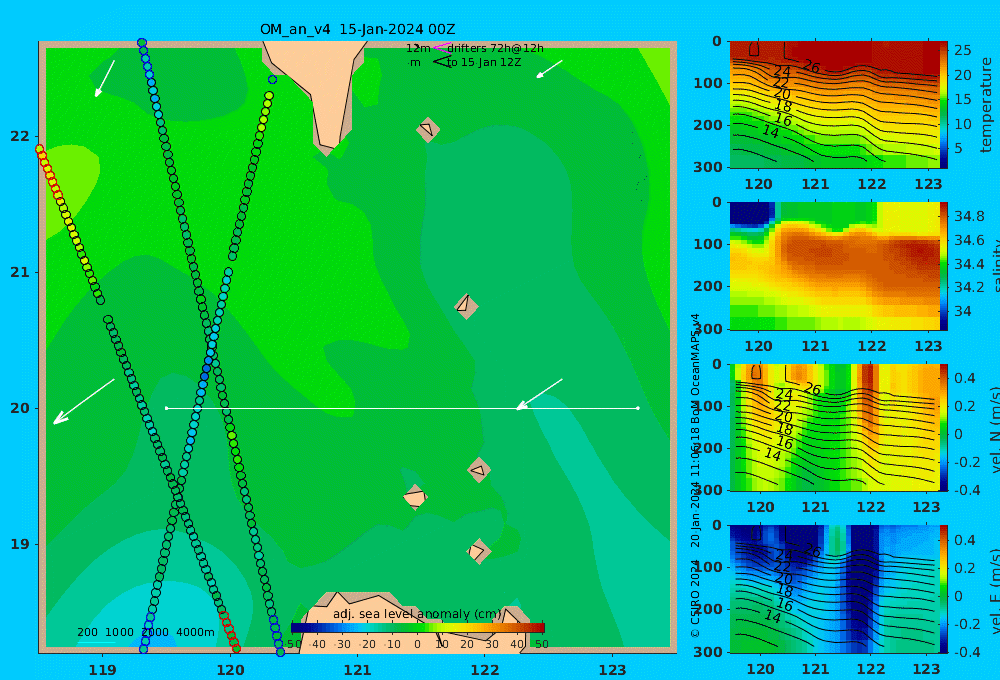
Task: Click longitude tick label 121 on the main map
Action: tap(357, 670)
